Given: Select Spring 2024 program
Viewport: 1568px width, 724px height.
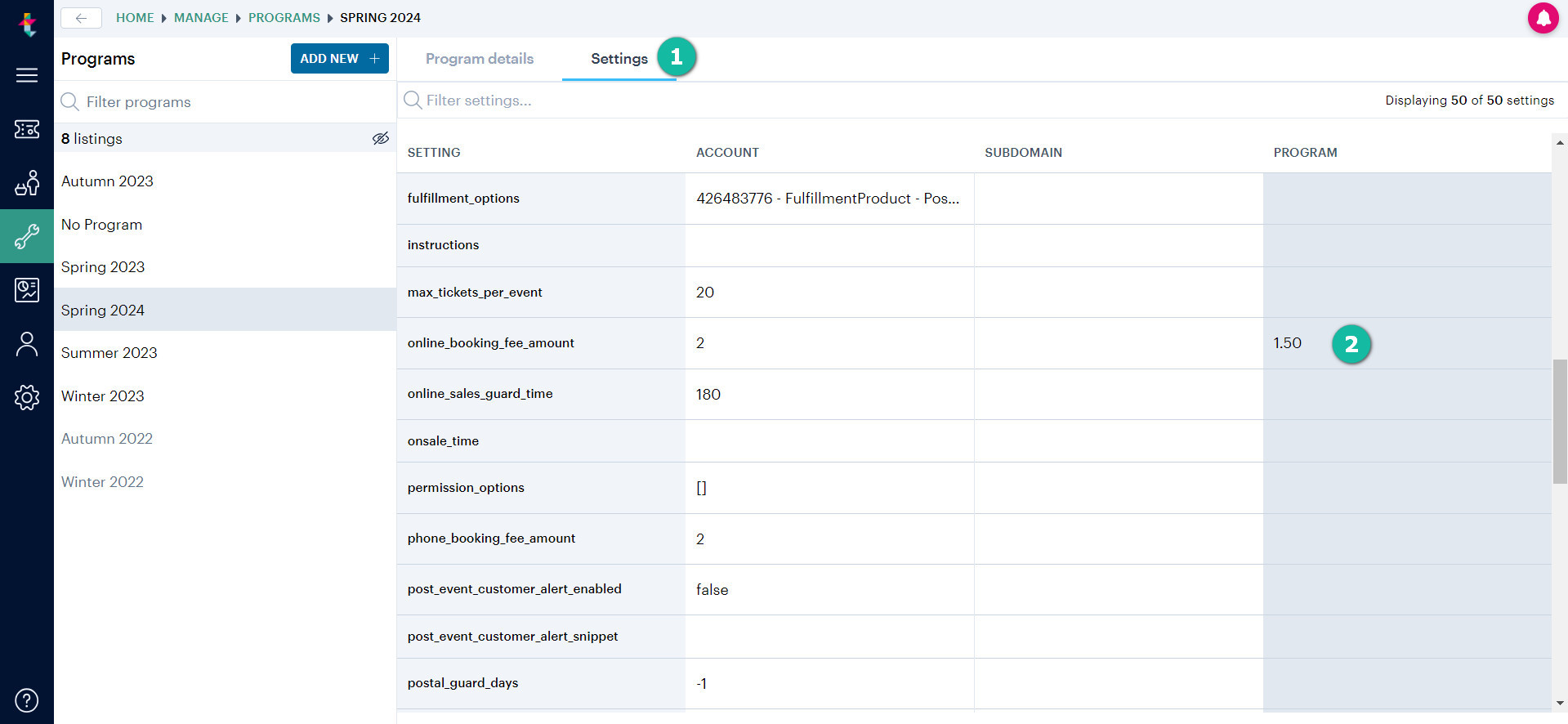Looking at the screenshot, I should pyautogui.click(x=226, y=310).
